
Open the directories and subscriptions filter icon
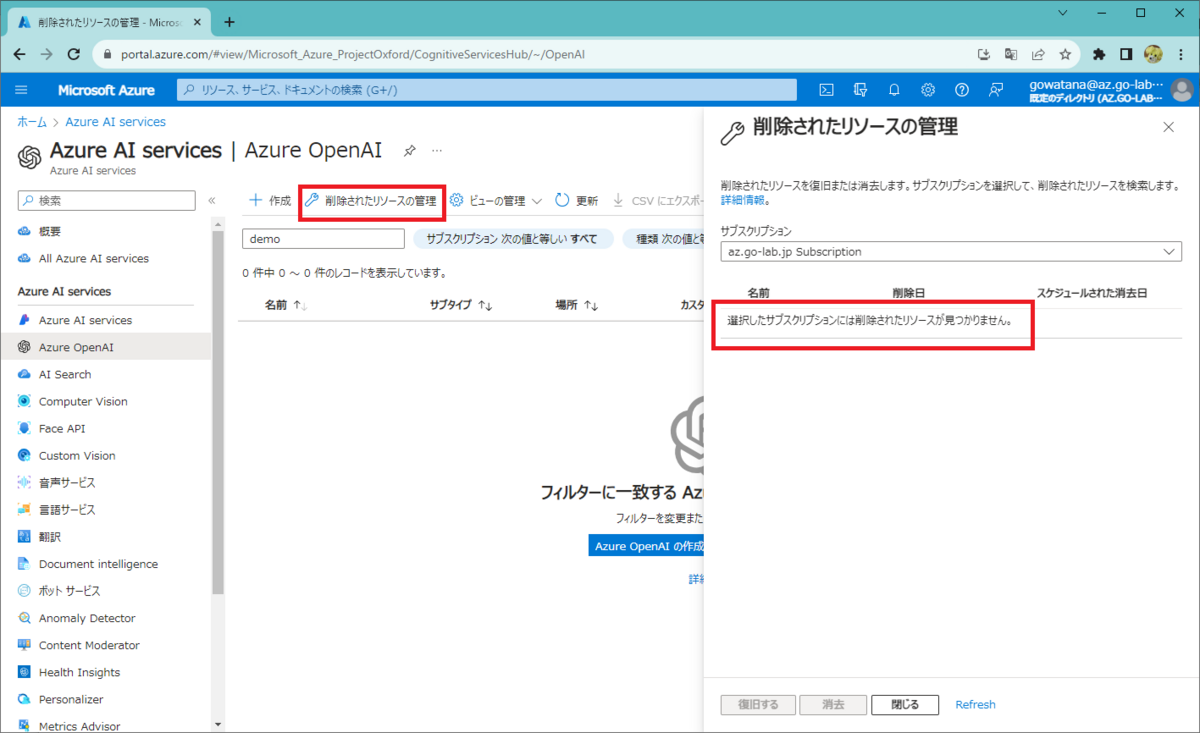861,90
